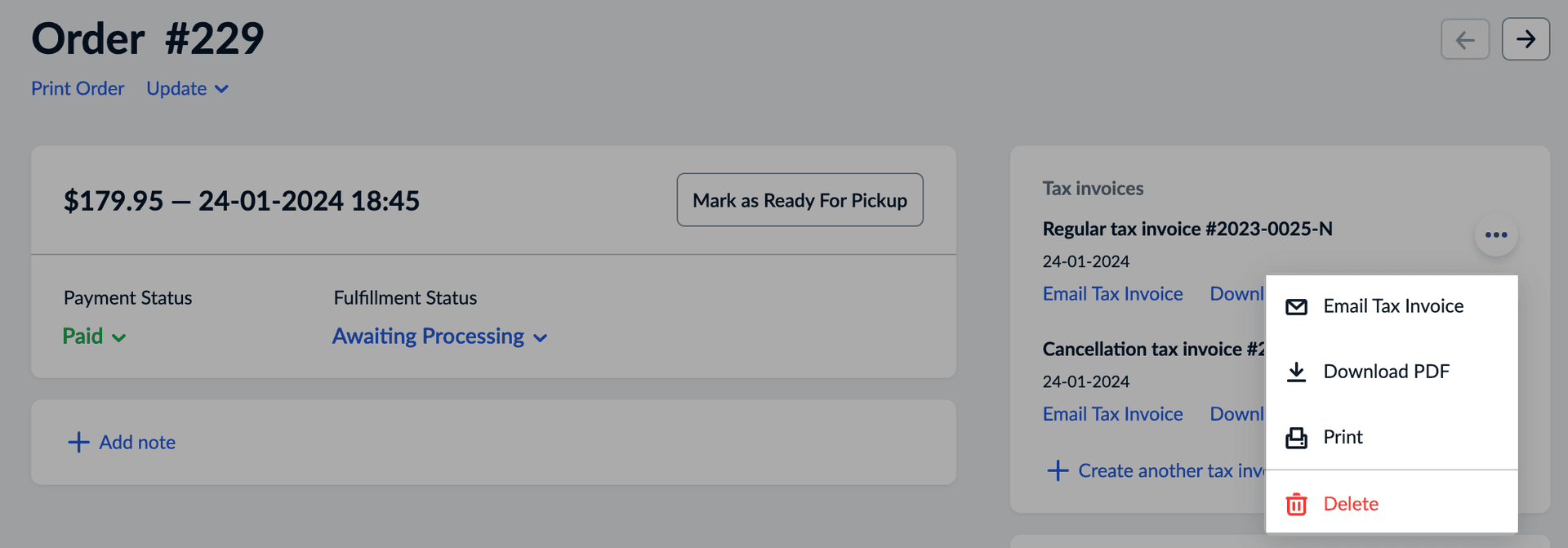Expand the Paid payment status dropdown
This screenshot has width=1568, height=548.
point(94,336)
